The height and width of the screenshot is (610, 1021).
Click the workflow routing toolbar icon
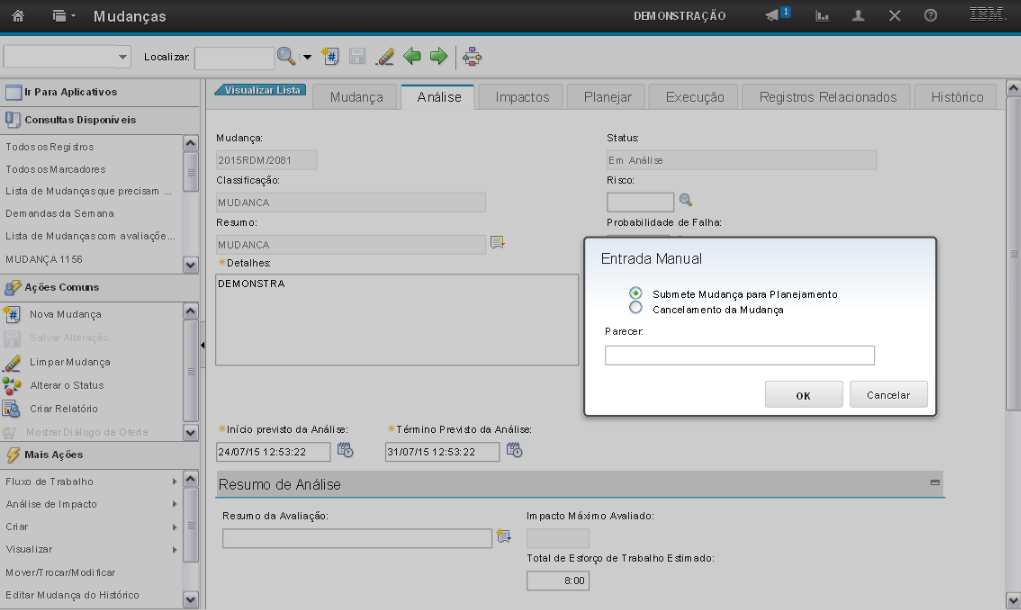tap(472, 57)
